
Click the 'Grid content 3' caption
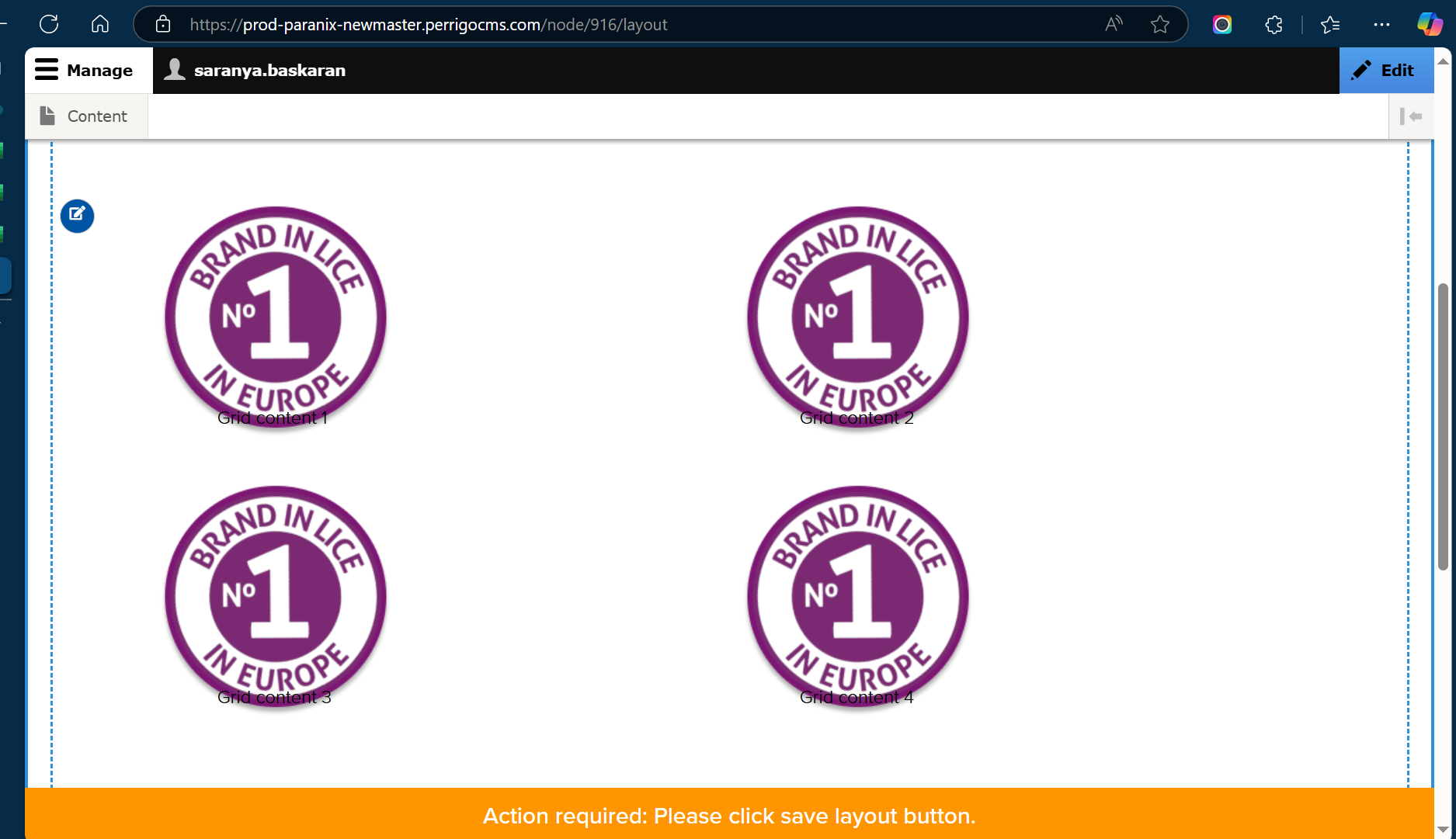point(274,697)
